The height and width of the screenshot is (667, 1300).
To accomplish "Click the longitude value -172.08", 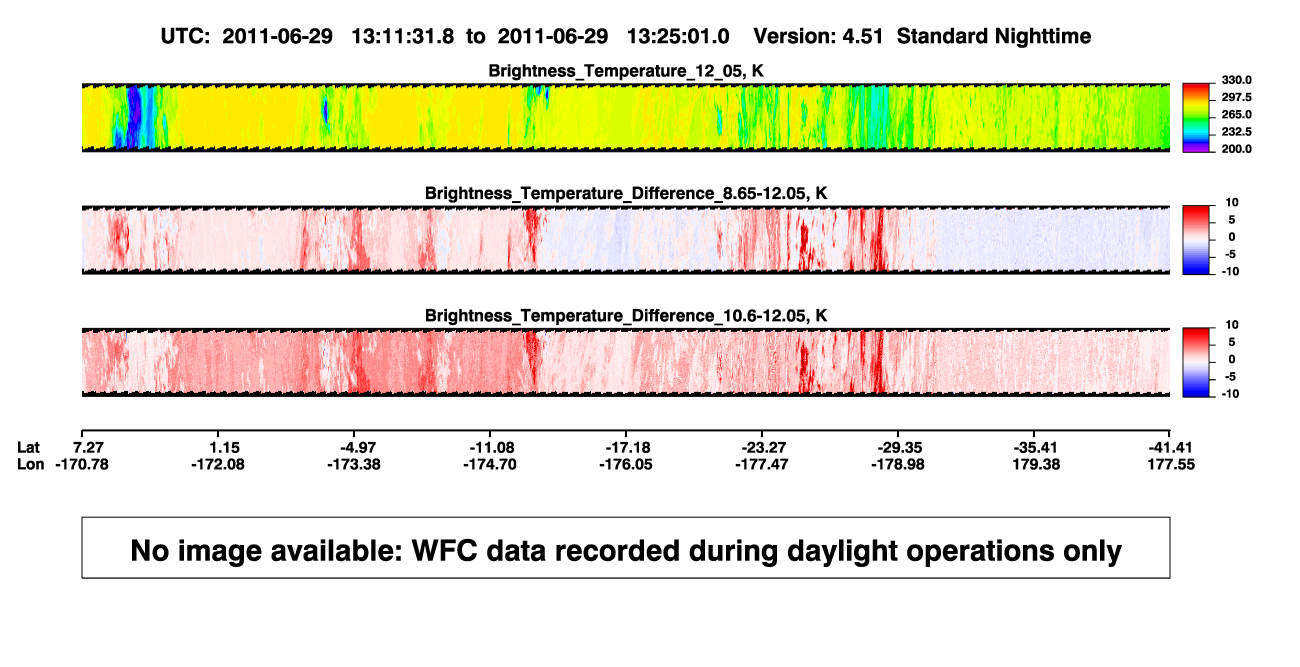I will (x=217, y=464).
